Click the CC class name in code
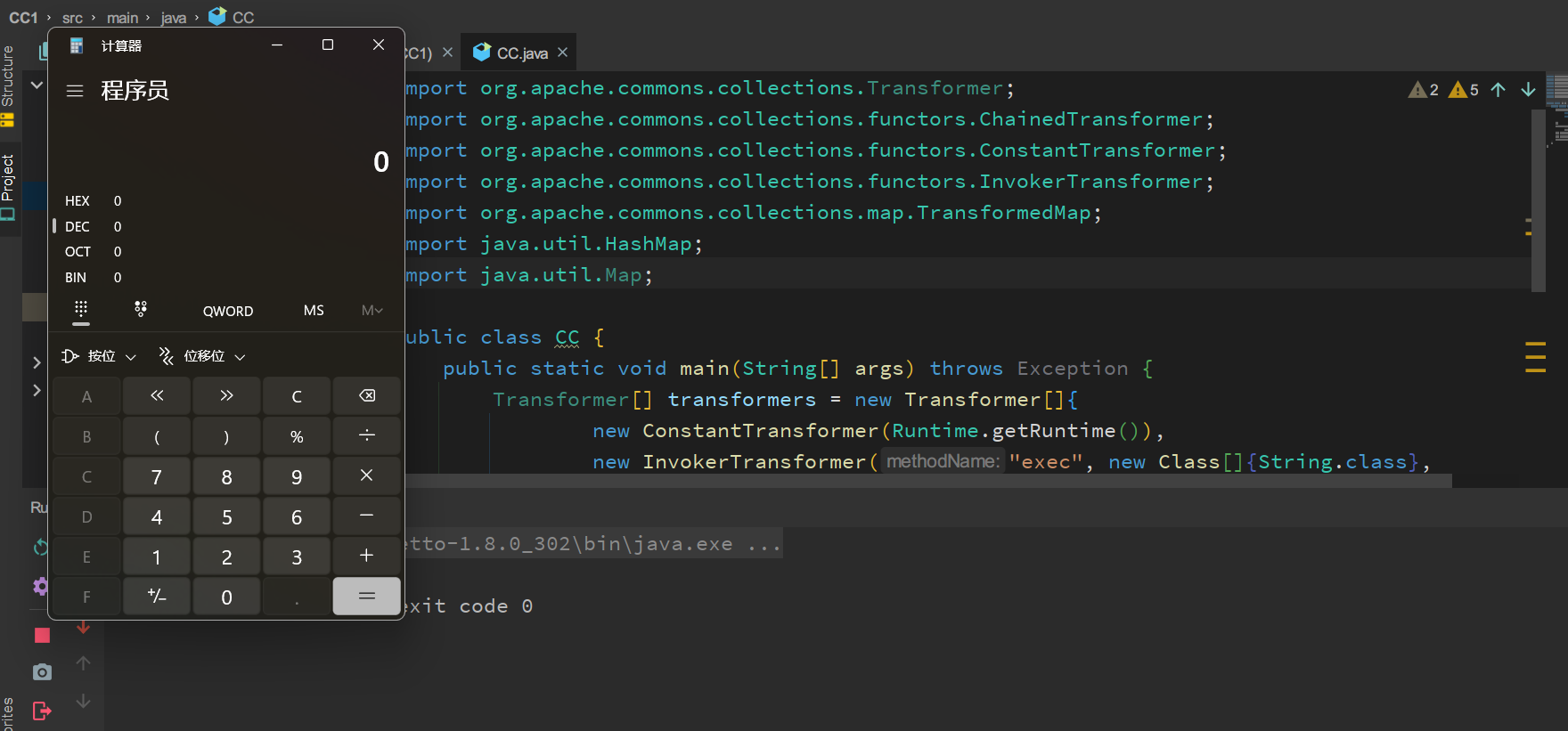 click(x=567, y=337)
